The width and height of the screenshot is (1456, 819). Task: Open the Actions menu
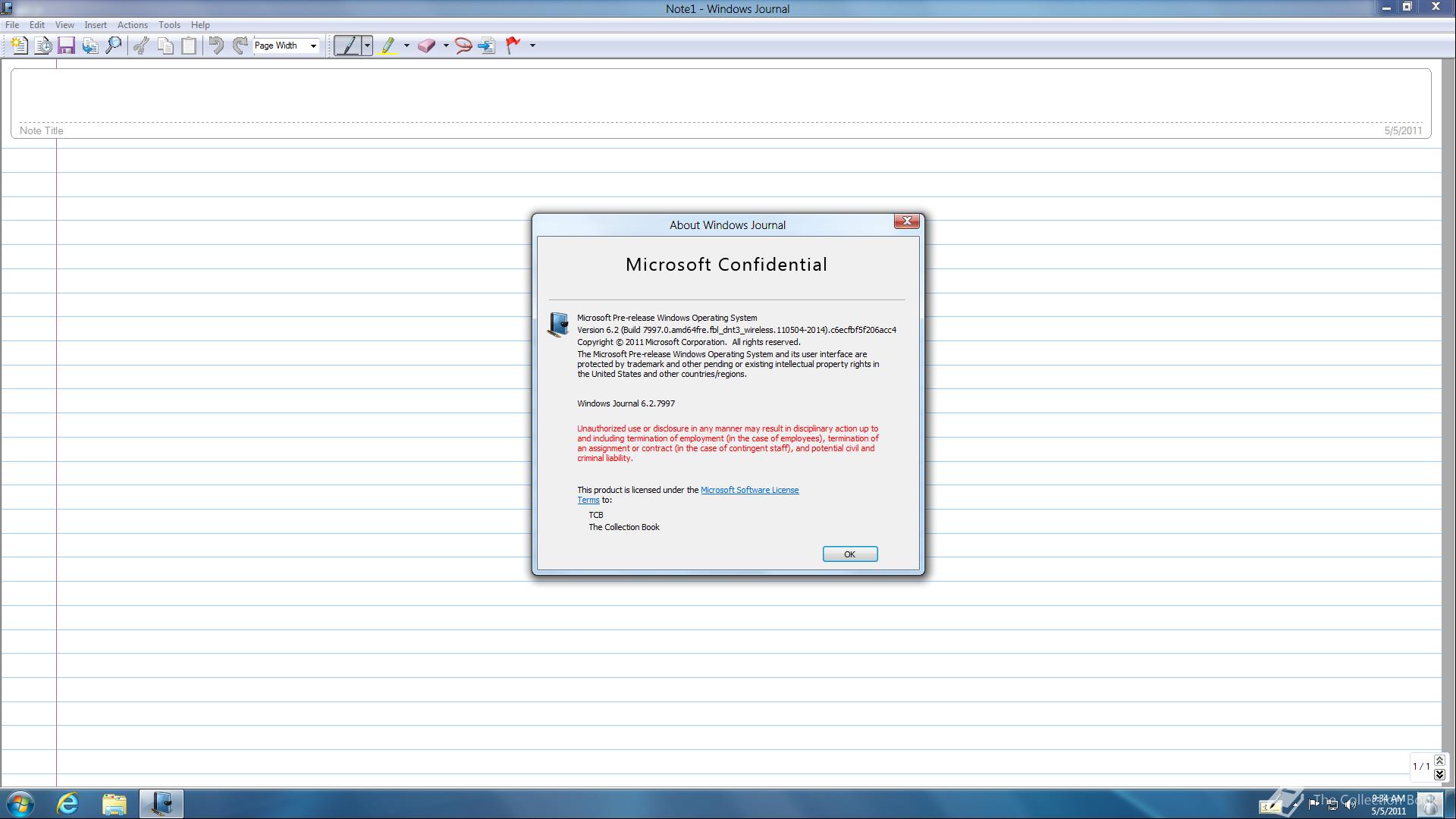[x=132, y=25]
